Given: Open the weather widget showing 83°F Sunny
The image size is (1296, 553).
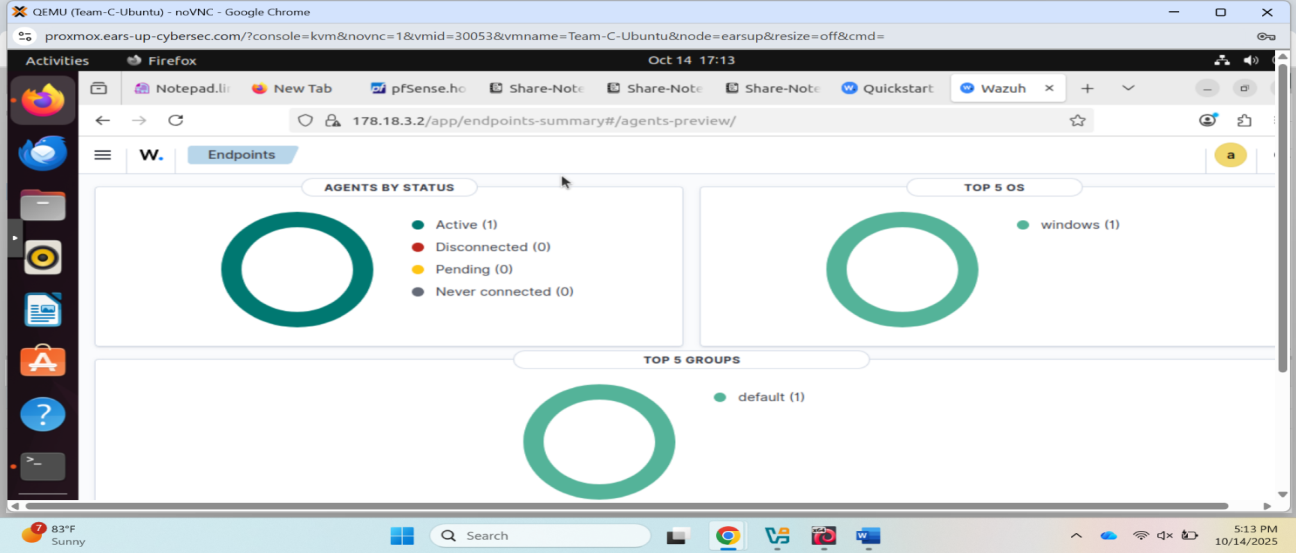Looking at the screenshot, I should (x=55, y=535).
